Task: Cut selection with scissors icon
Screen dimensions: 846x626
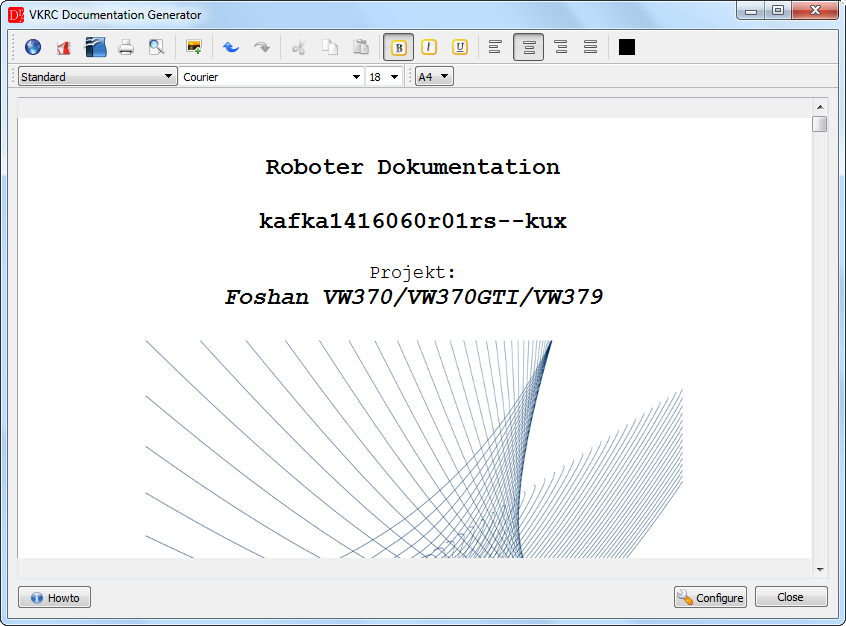Action: (x=299, y=47)
